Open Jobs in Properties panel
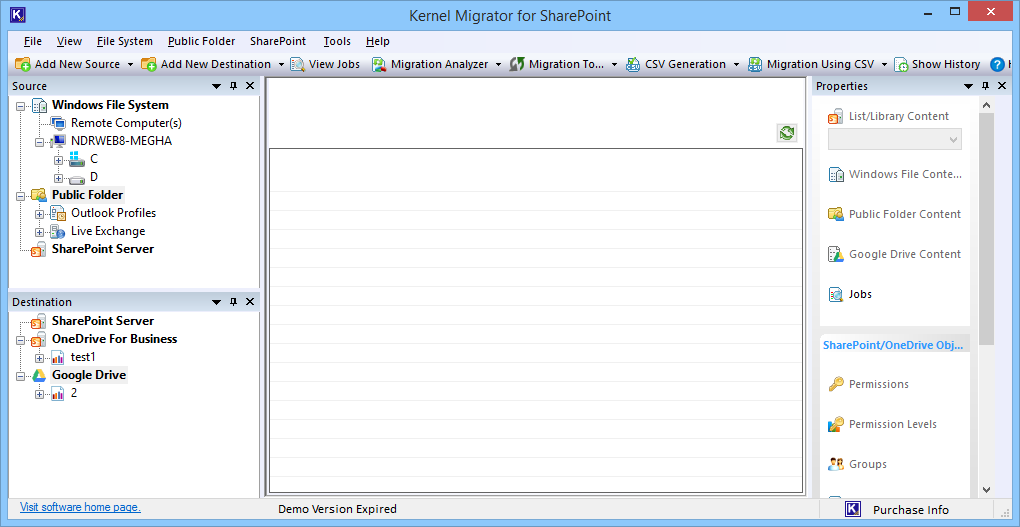The width and height of the screenshot is (1020, 527). point(850,294)
